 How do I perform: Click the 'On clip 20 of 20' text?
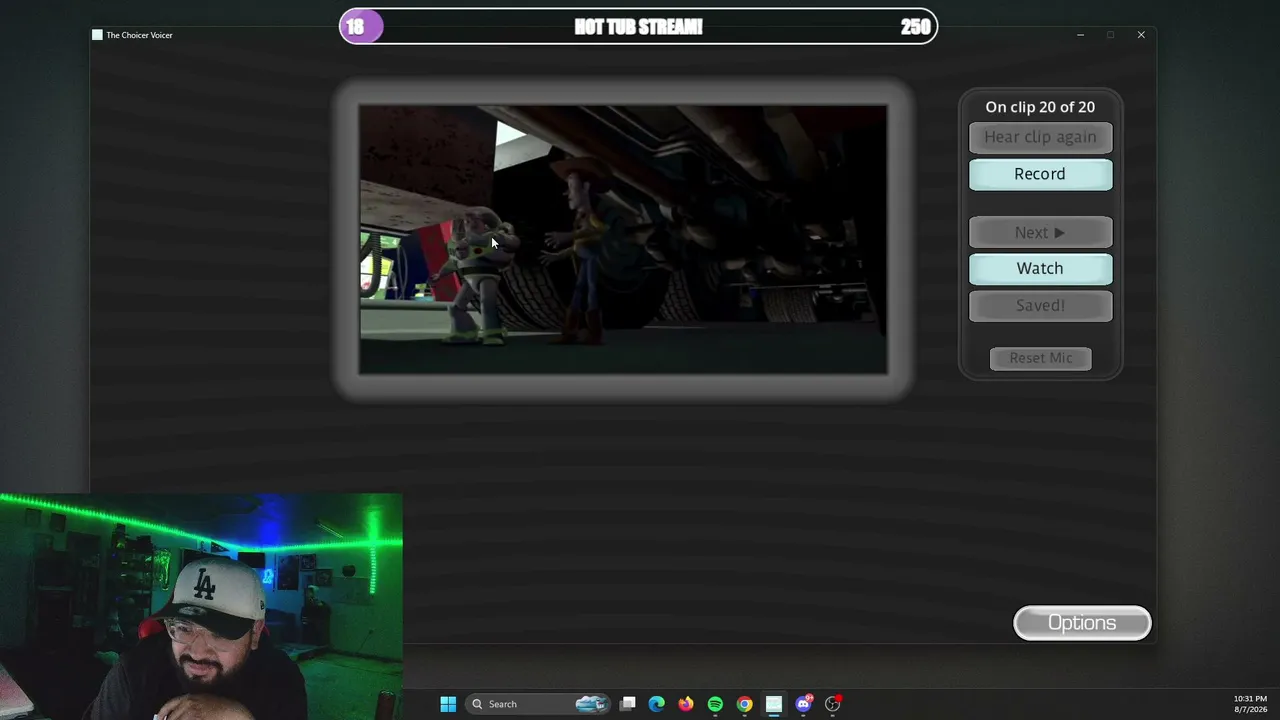click(x=1040, y=107)
